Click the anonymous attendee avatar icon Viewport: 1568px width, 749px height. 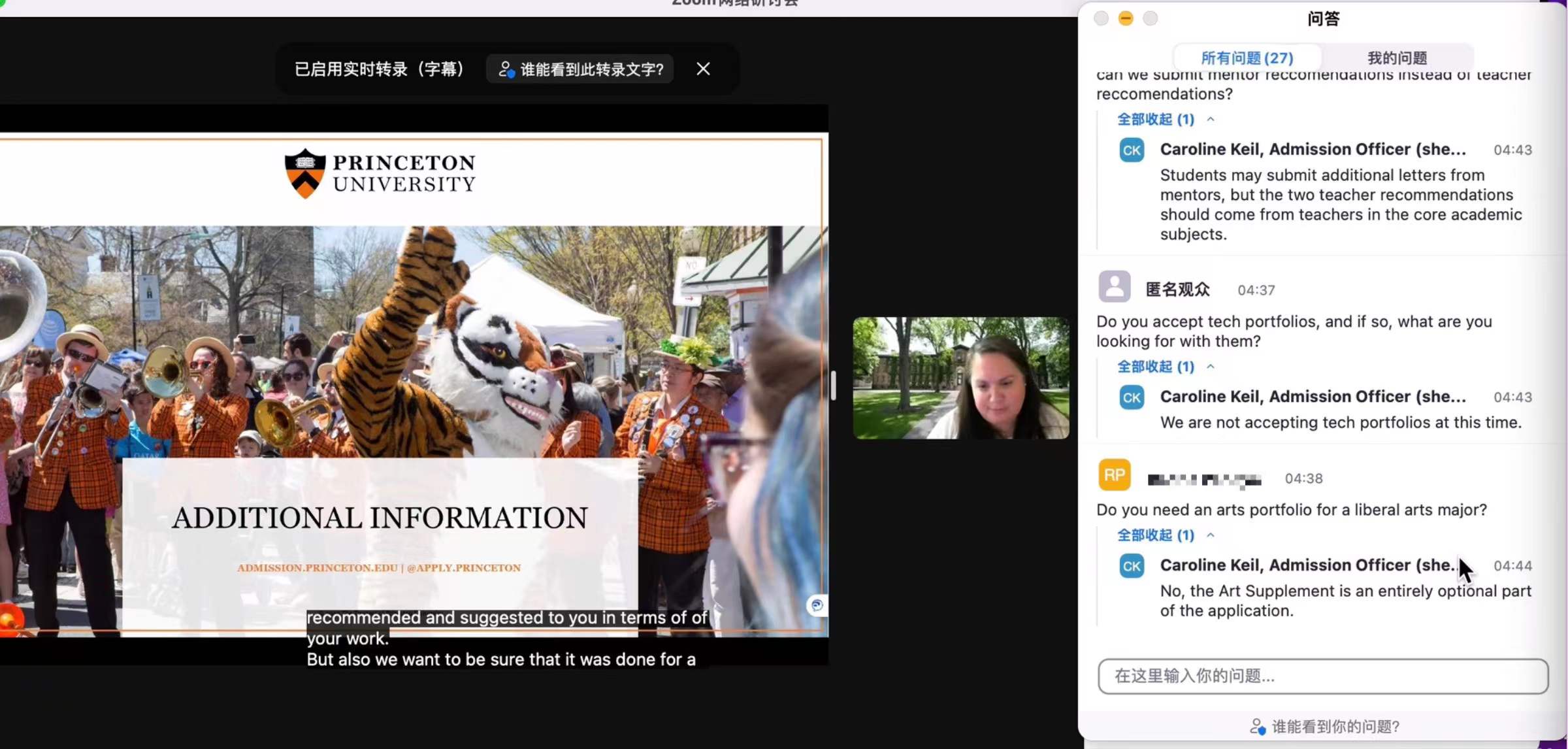pyautogui.click(x=1114, y=287)
